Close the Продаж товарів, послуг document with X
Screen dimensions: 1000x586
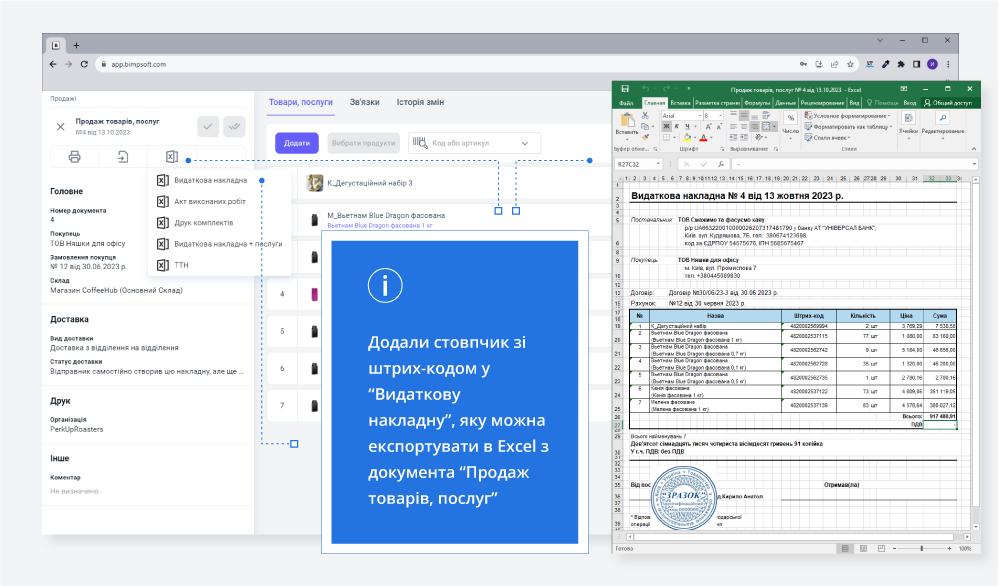60,127
